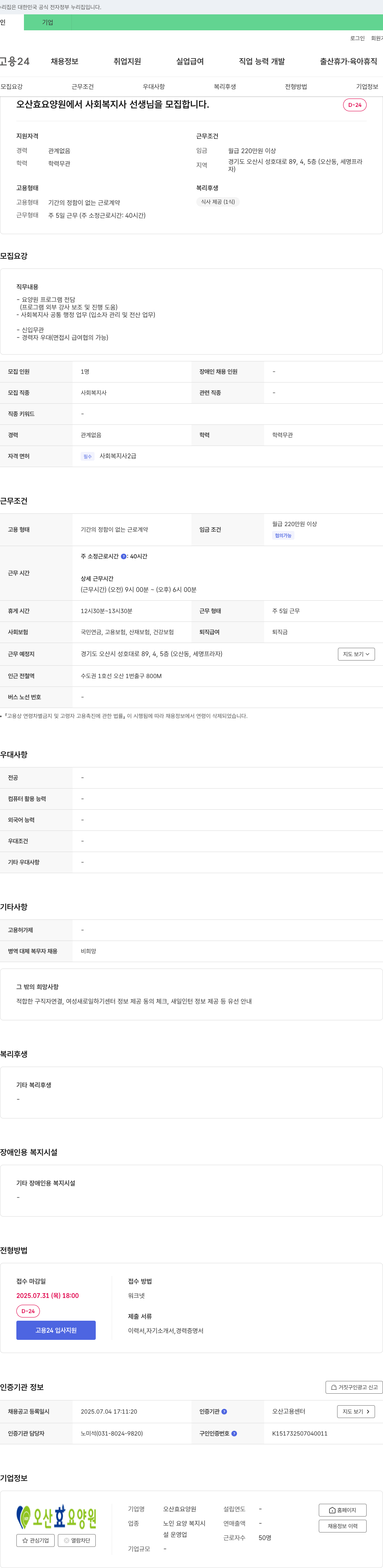
Task: Jump to the 모집요강 section tab
Action: coord(12,87)
